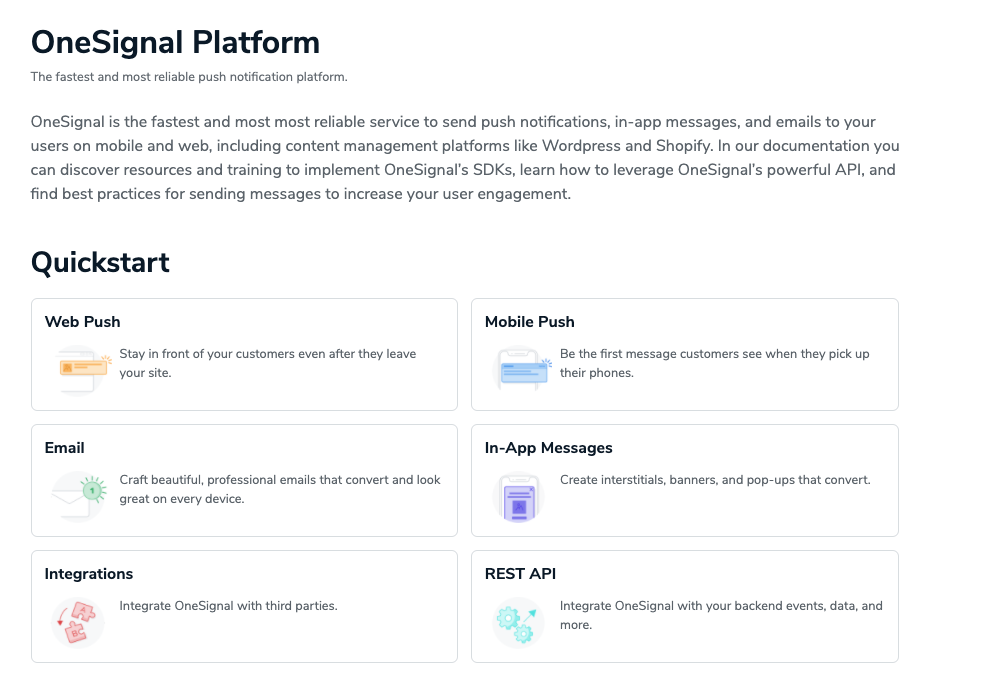
Task: Click the REST API gears icon
Action: (x=519, y=621)
